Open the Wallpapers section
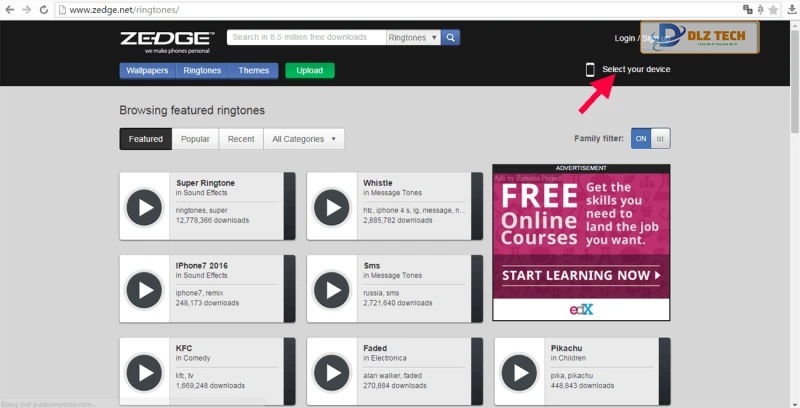Screen dimensions: 800x408 [x=148, y=71]
